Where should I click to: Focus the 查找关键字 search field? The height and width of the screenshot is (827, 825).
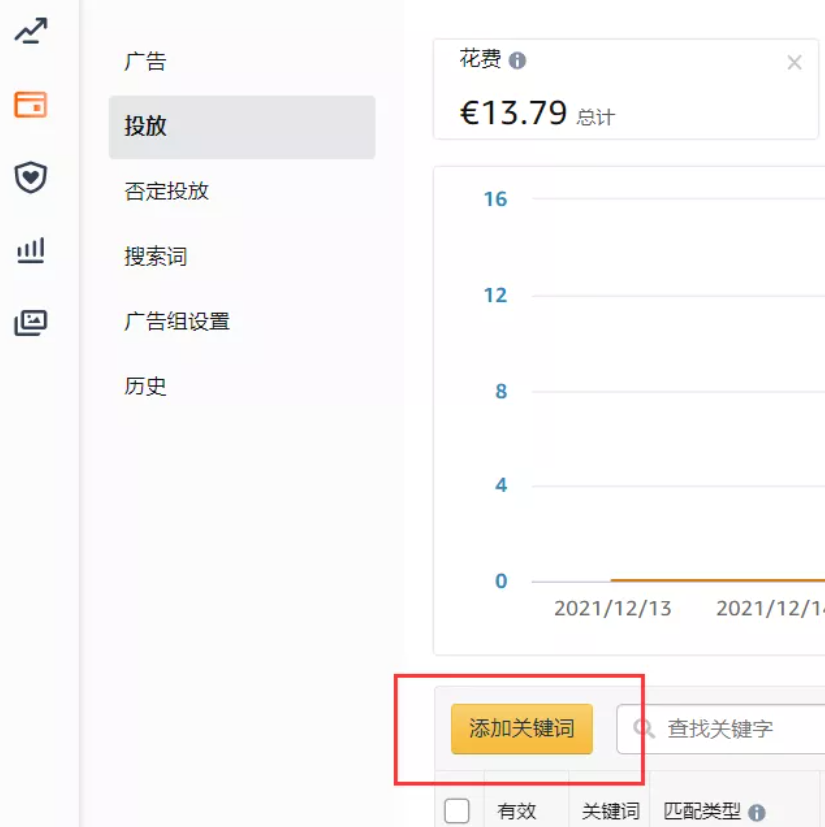721,729
